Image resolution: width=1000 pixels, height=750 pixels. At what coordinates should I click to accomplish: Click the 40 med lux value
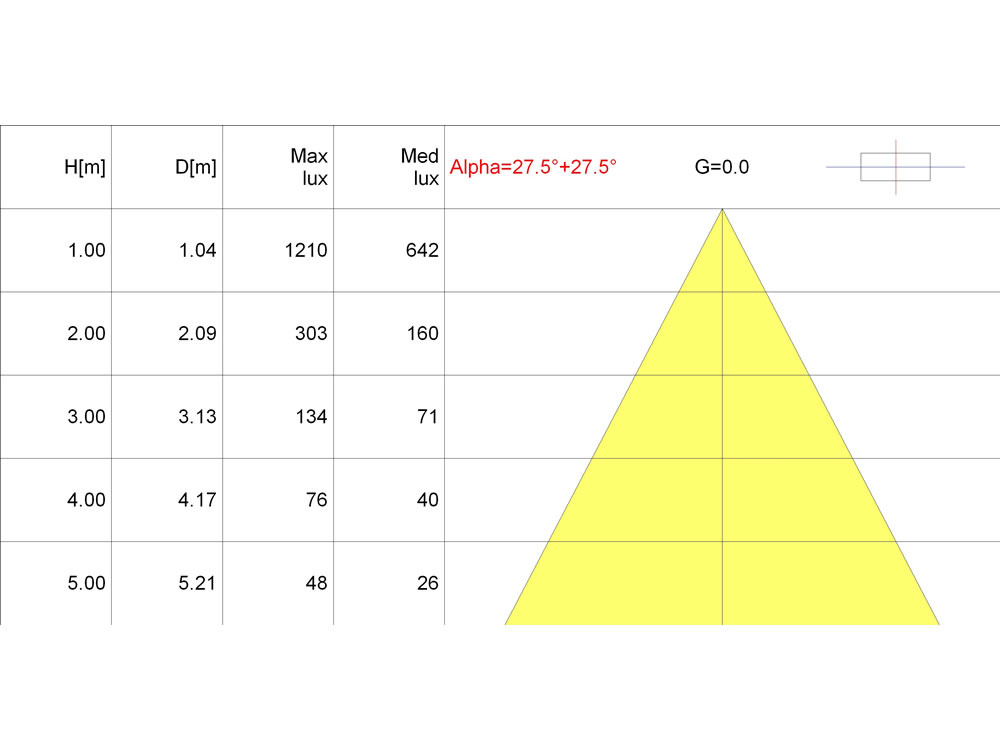[428, 500]
